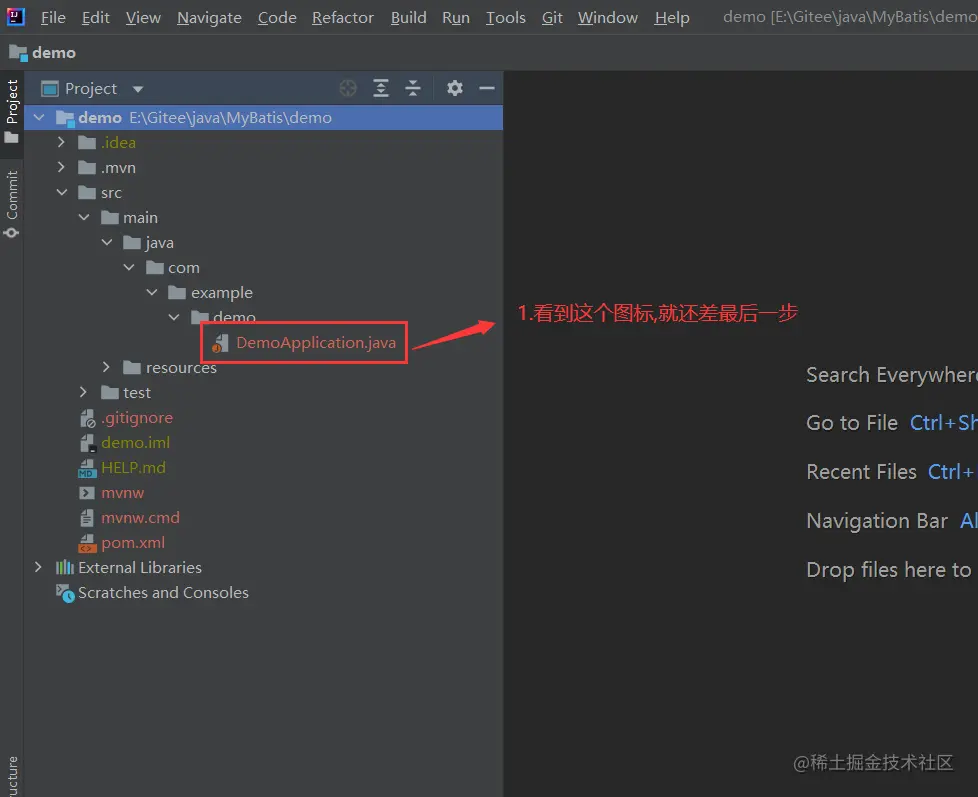Image resolution: width=978 pixels, height=797 pixels.
Task: Click the Collapse All icon
Action: pyautogui.click(x=413, y=89)
